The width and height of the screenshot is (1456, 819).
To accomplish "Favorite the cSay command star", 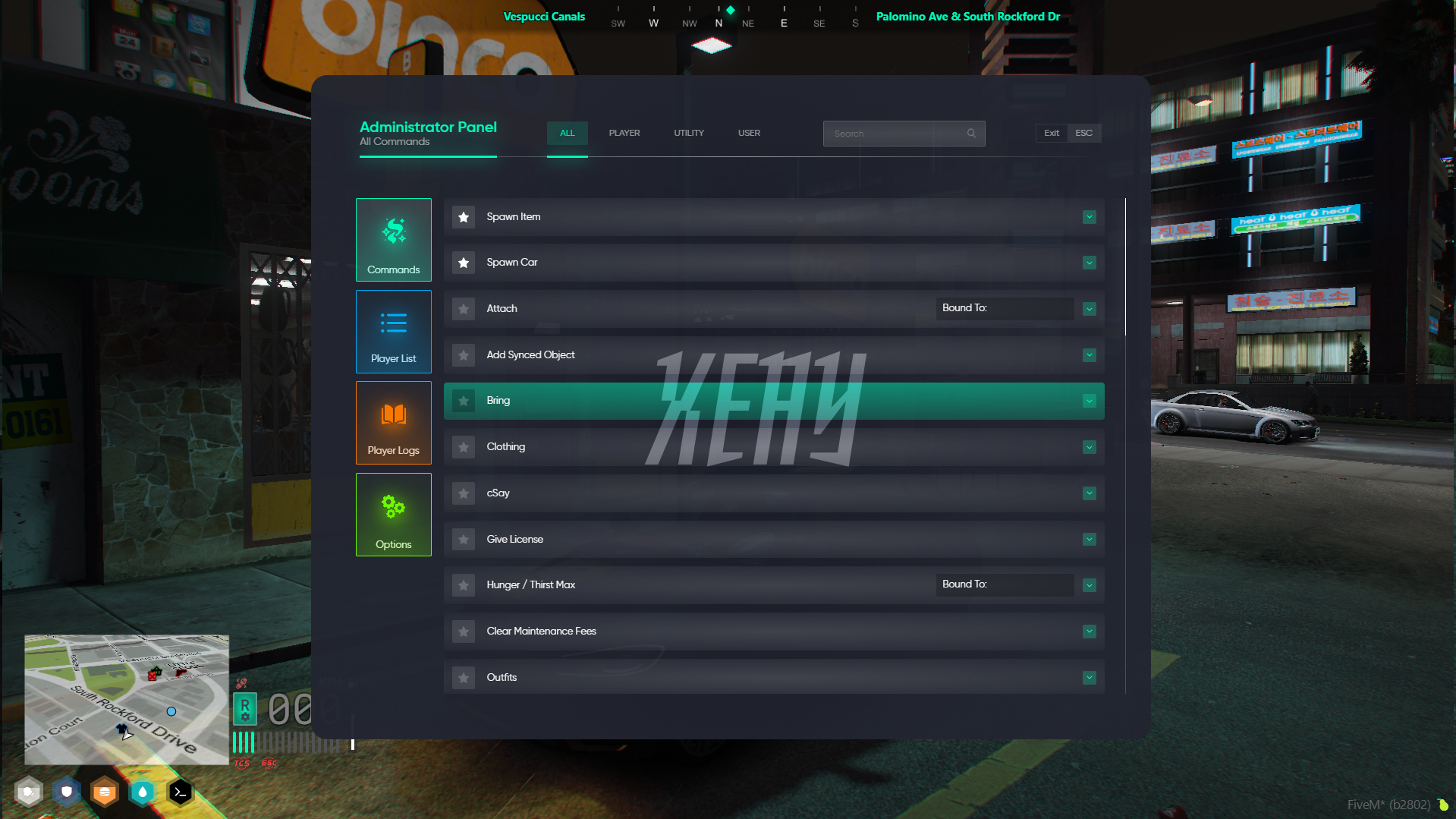I will [x=464, y=493].
